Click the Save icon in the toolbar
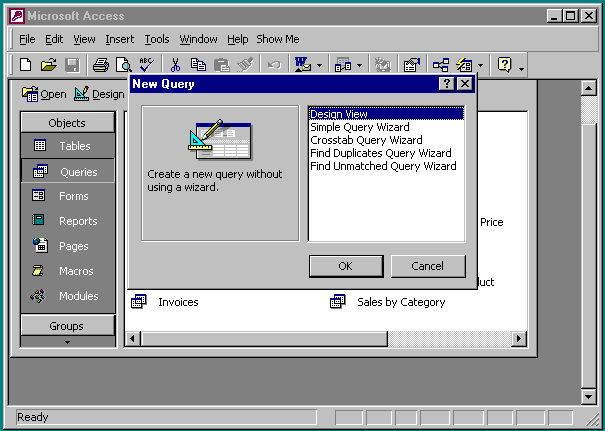 click(72, 65)
